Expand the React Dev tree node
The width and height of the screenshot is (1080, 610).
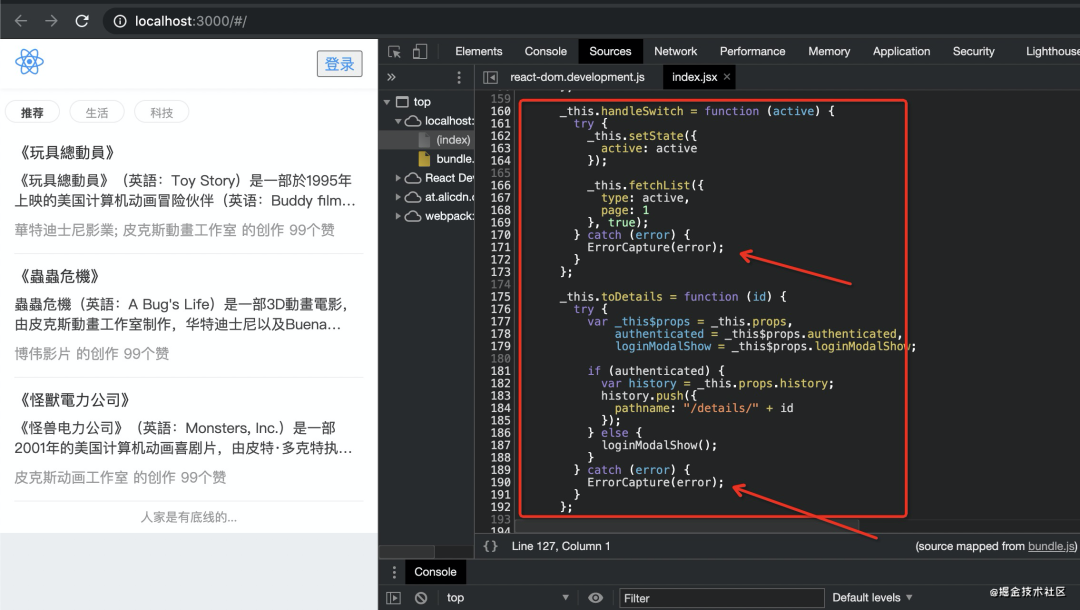(x=399, y=178)
